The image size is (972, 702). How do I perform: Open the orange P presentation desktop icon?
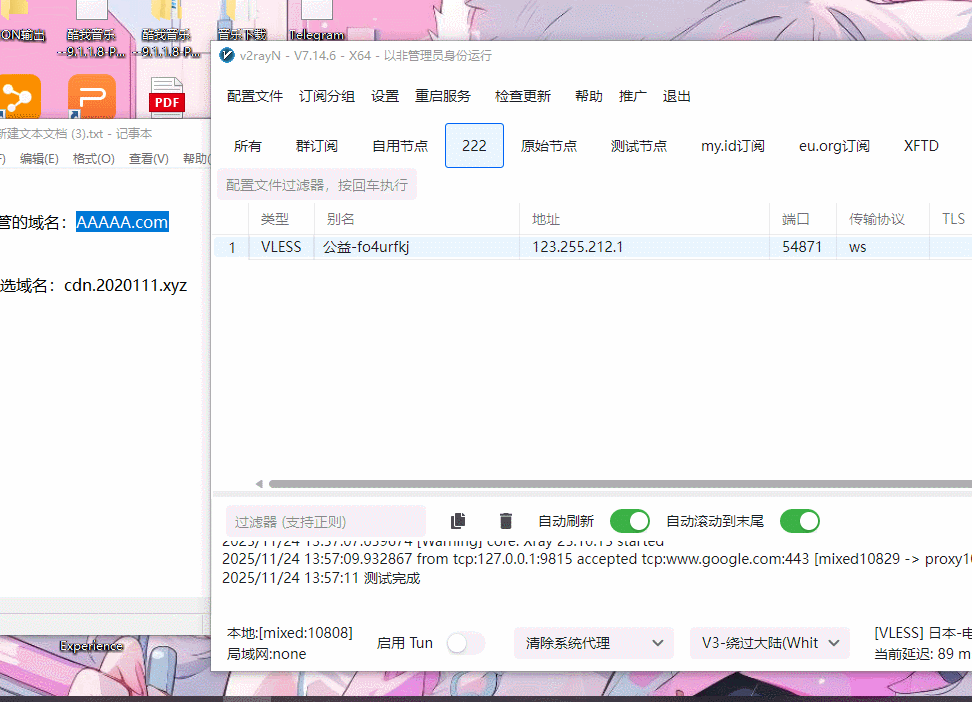click(x=92, y=96)
